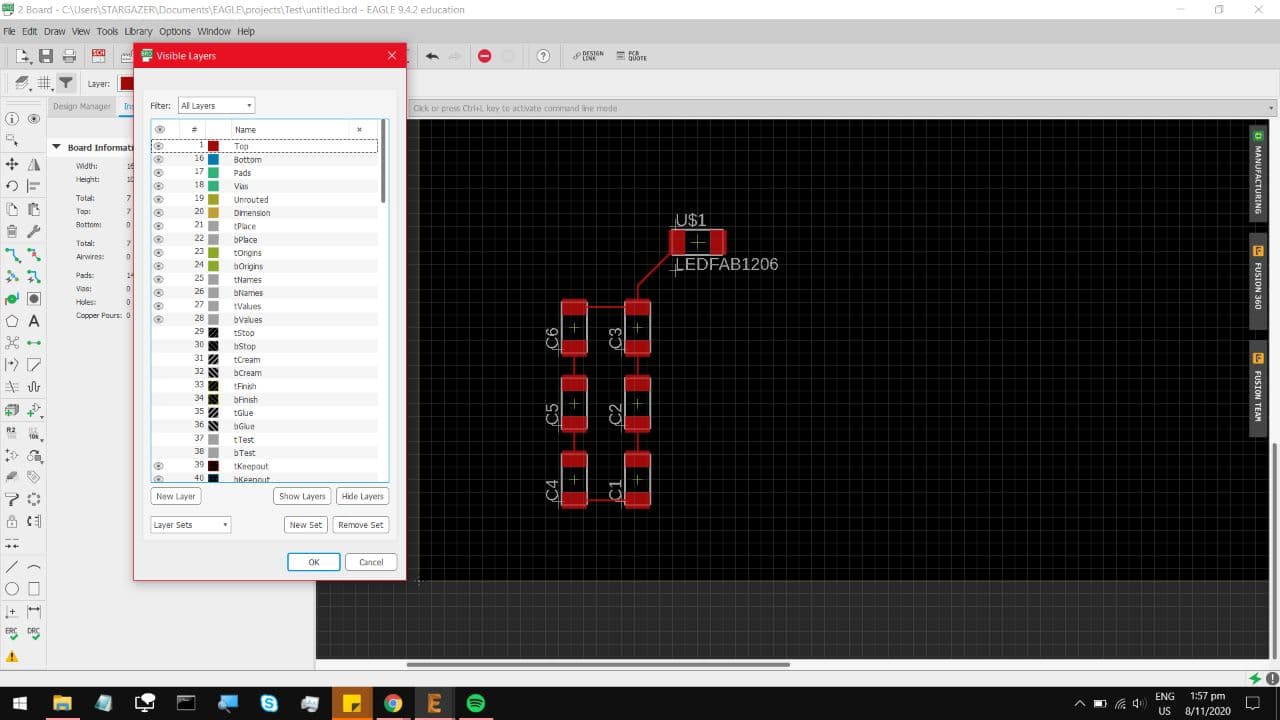Click the Grid settings icon
Viewport: 1280px width, 720px height.
[x=45, y=83]
